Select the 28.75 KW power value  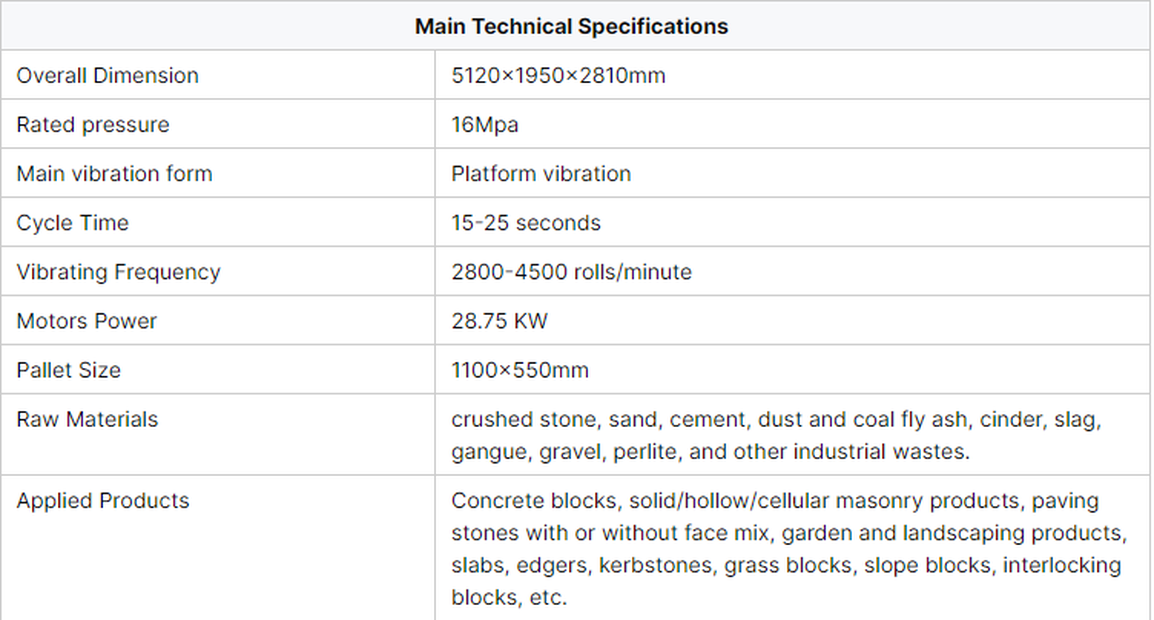[499, 321]
